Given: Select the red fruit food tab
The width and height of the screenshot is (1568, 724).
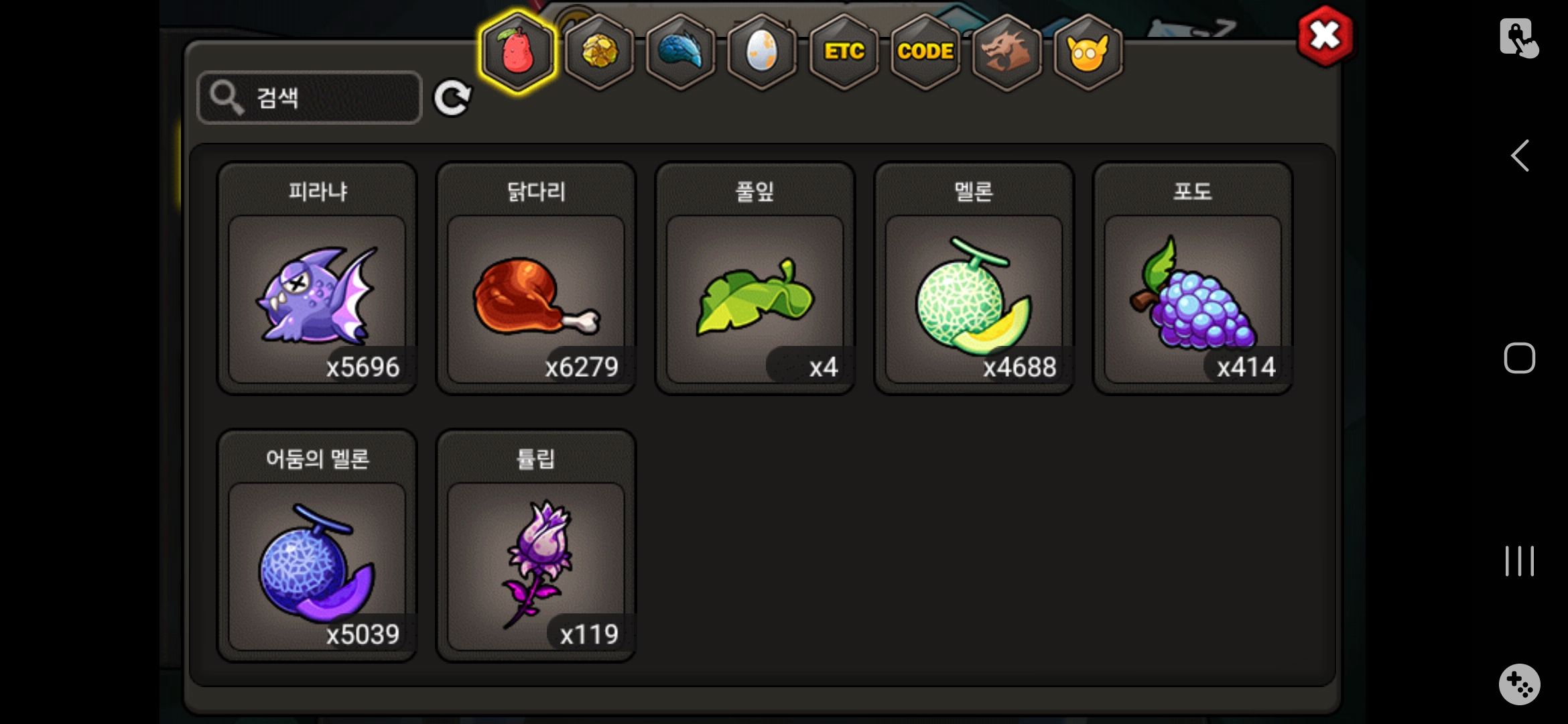Looking at the screenshot, I should (x=517, y=52).
